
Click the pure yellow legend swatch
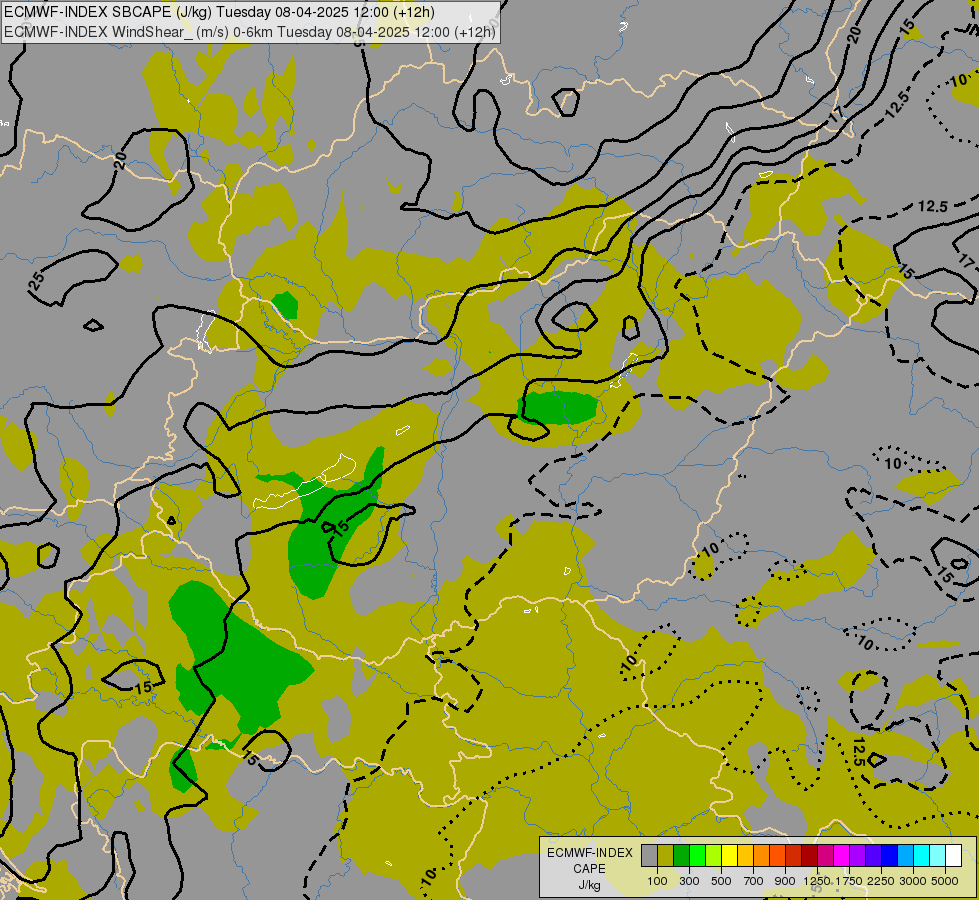click(729, 855)
